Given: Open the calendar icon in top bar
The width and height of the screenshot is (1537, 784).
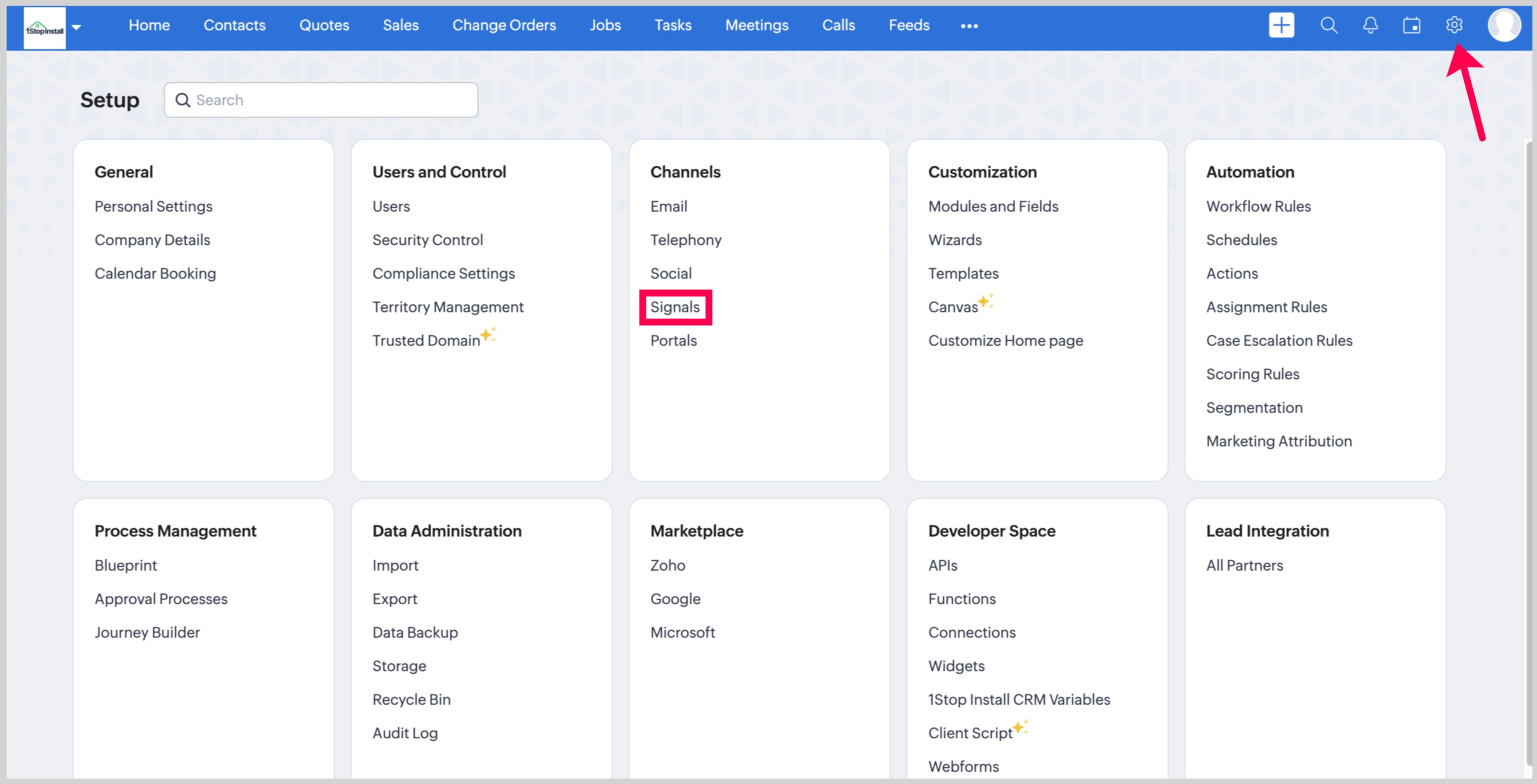Looking at the screenshot, I should 1411,25.
